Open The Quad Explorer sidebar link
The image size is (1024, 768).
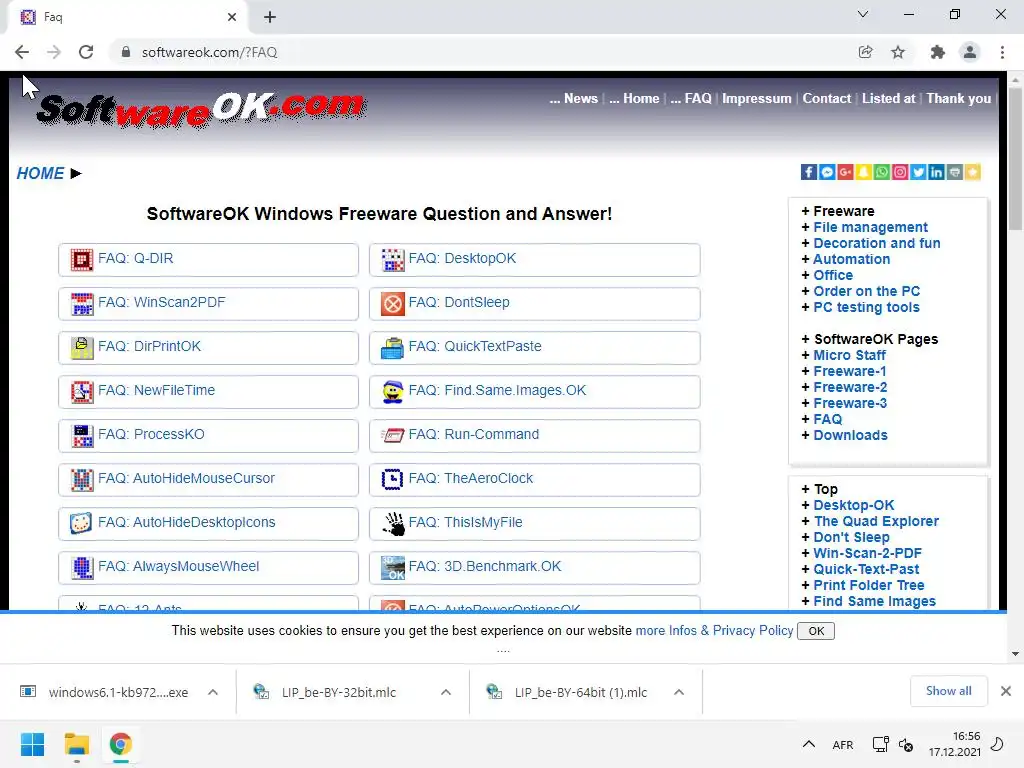pos(876,521)
